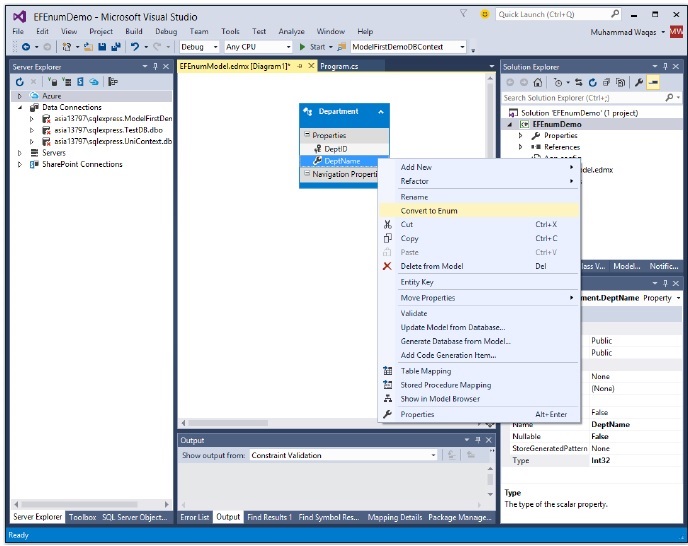
Task: Open the Add New submenu
Action: (x=478, y=167)
